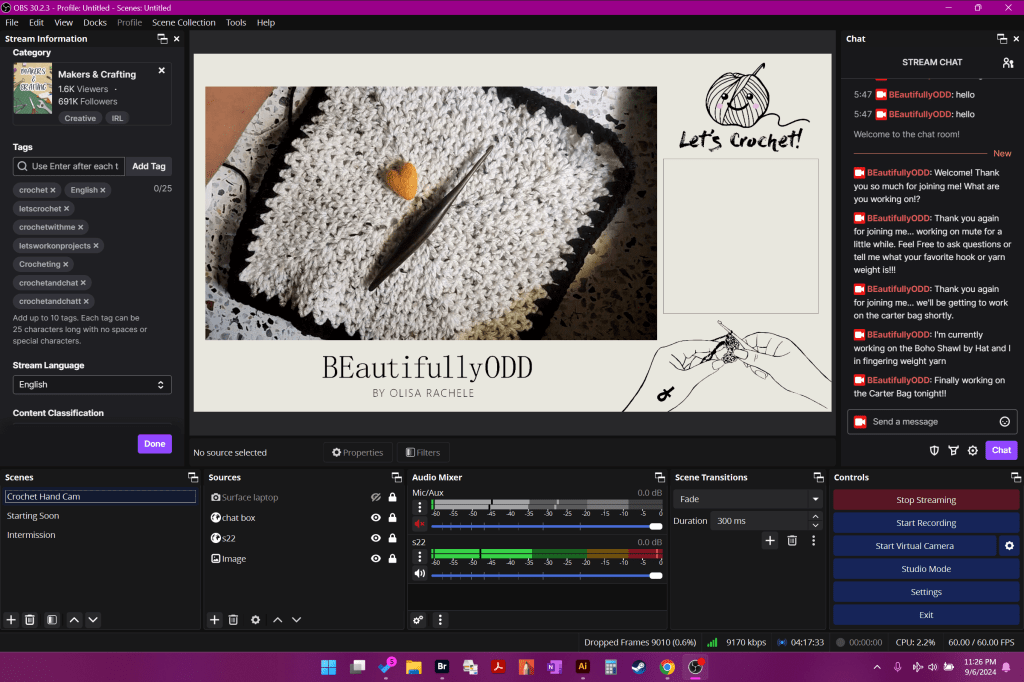The image size is (1024, 682).
Task: Open the Stream Language dropdown
Action: click(91, 384)
